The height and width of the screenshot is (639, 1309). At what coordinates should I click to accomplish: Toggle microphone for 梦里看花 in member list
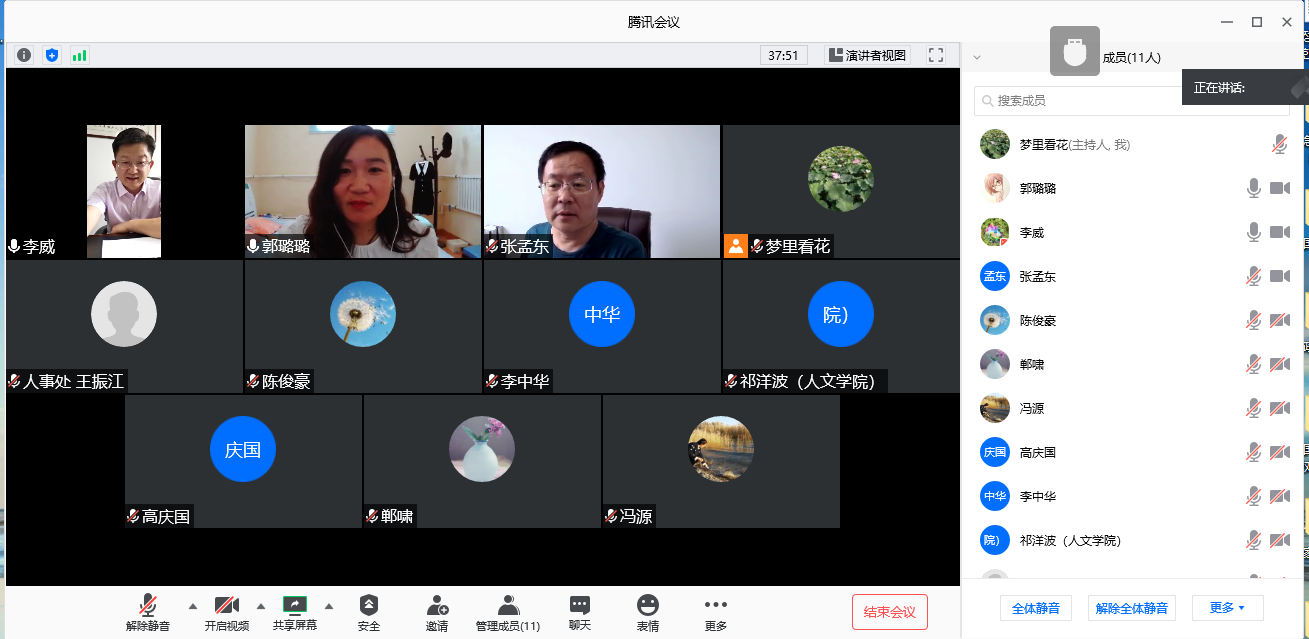(1279, 145)
